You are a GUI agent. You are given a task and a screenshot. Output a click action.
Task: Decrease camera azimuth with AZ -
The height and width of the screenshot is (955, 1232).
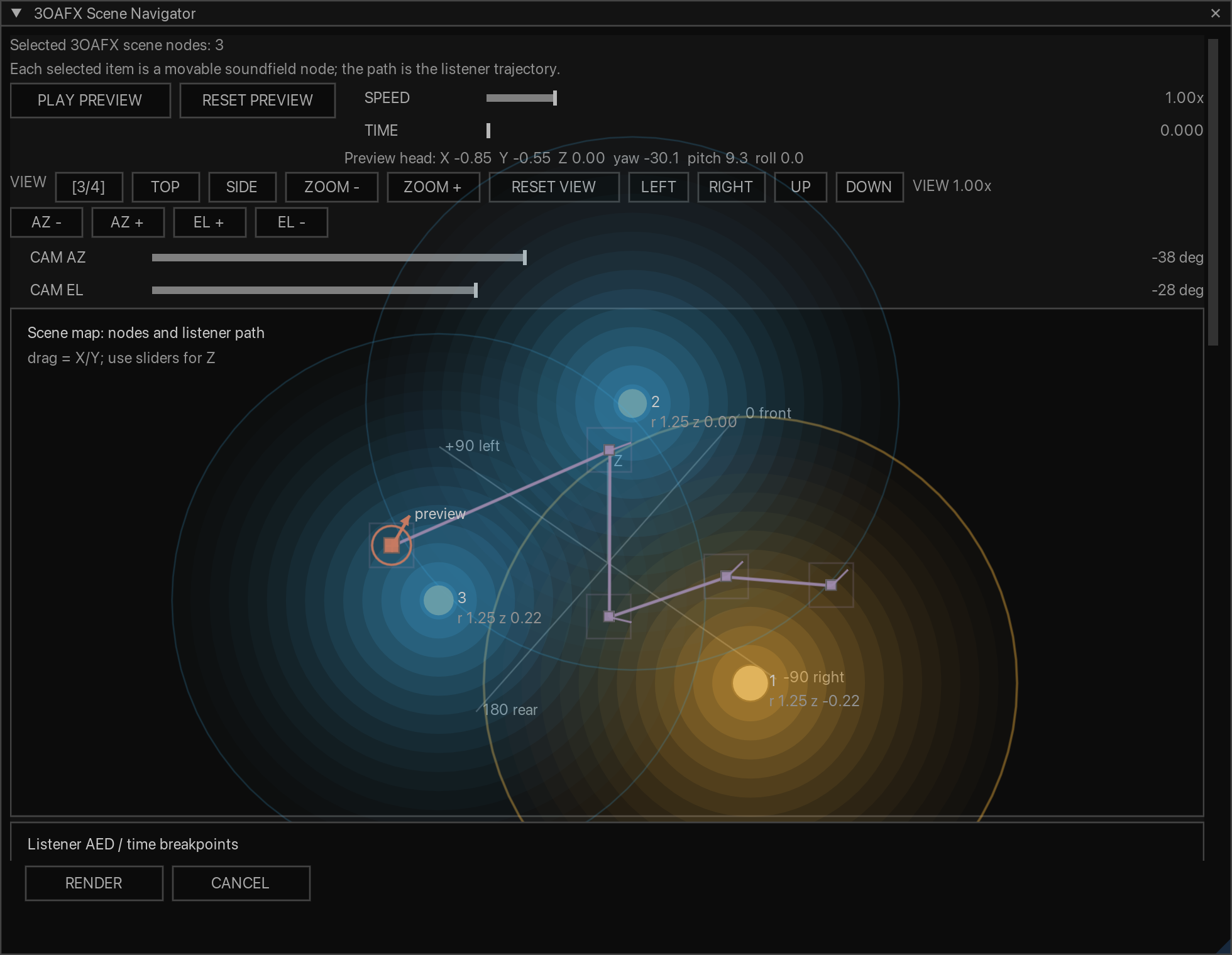click(47, 222)
